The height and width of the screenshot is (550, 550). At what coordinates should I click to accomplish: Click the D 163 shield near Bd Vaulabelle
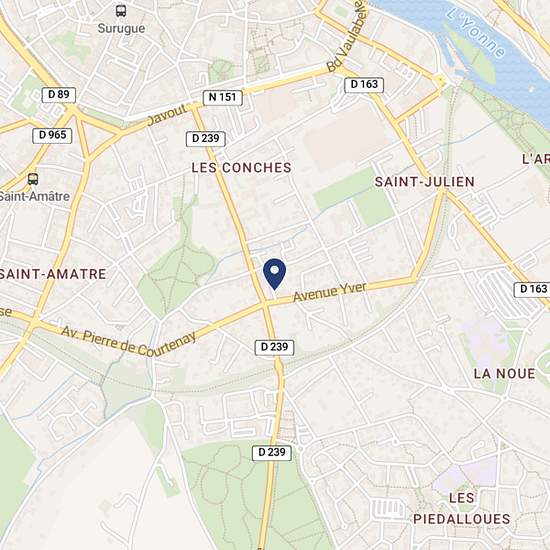tap(364, 85)
